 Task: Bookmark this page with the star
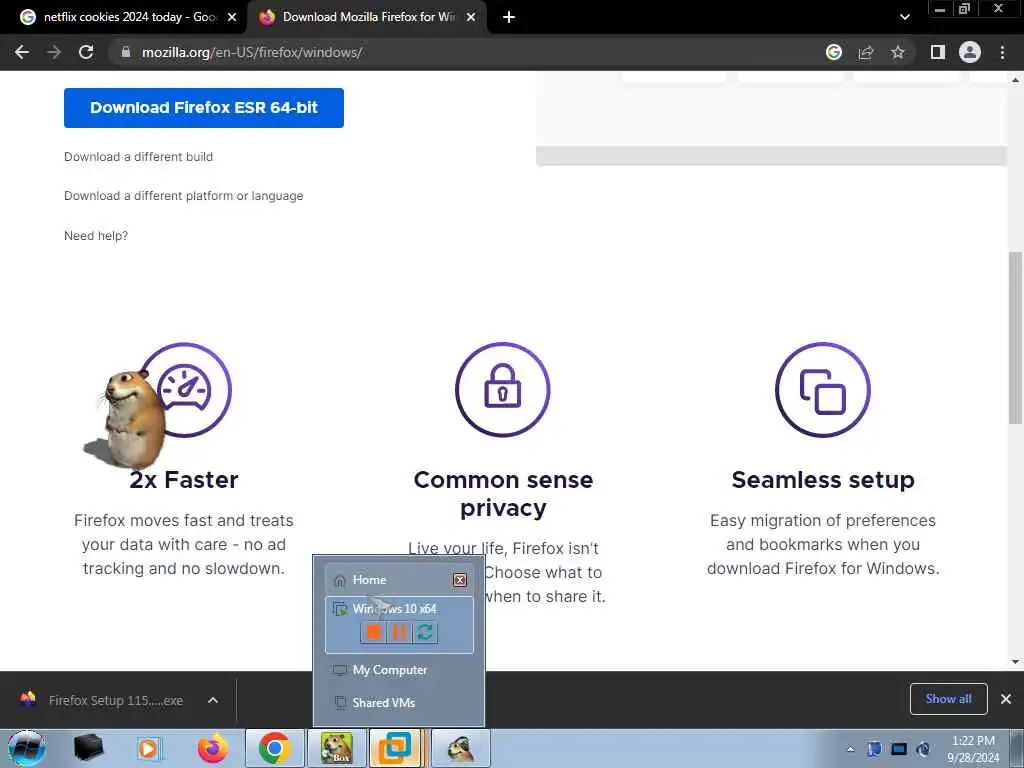[897, 52]
